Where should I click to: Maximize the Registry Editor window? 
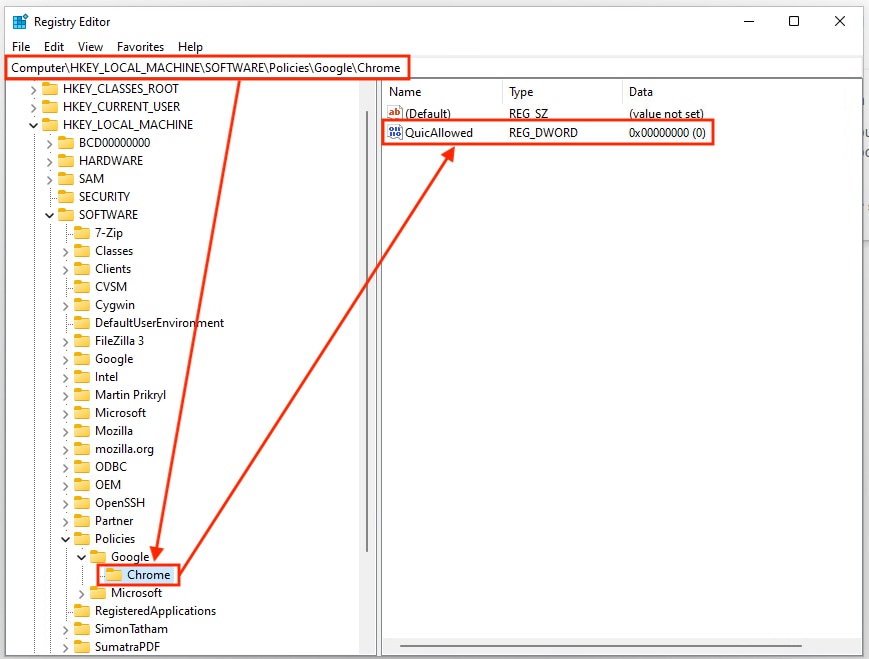point(794,22)
